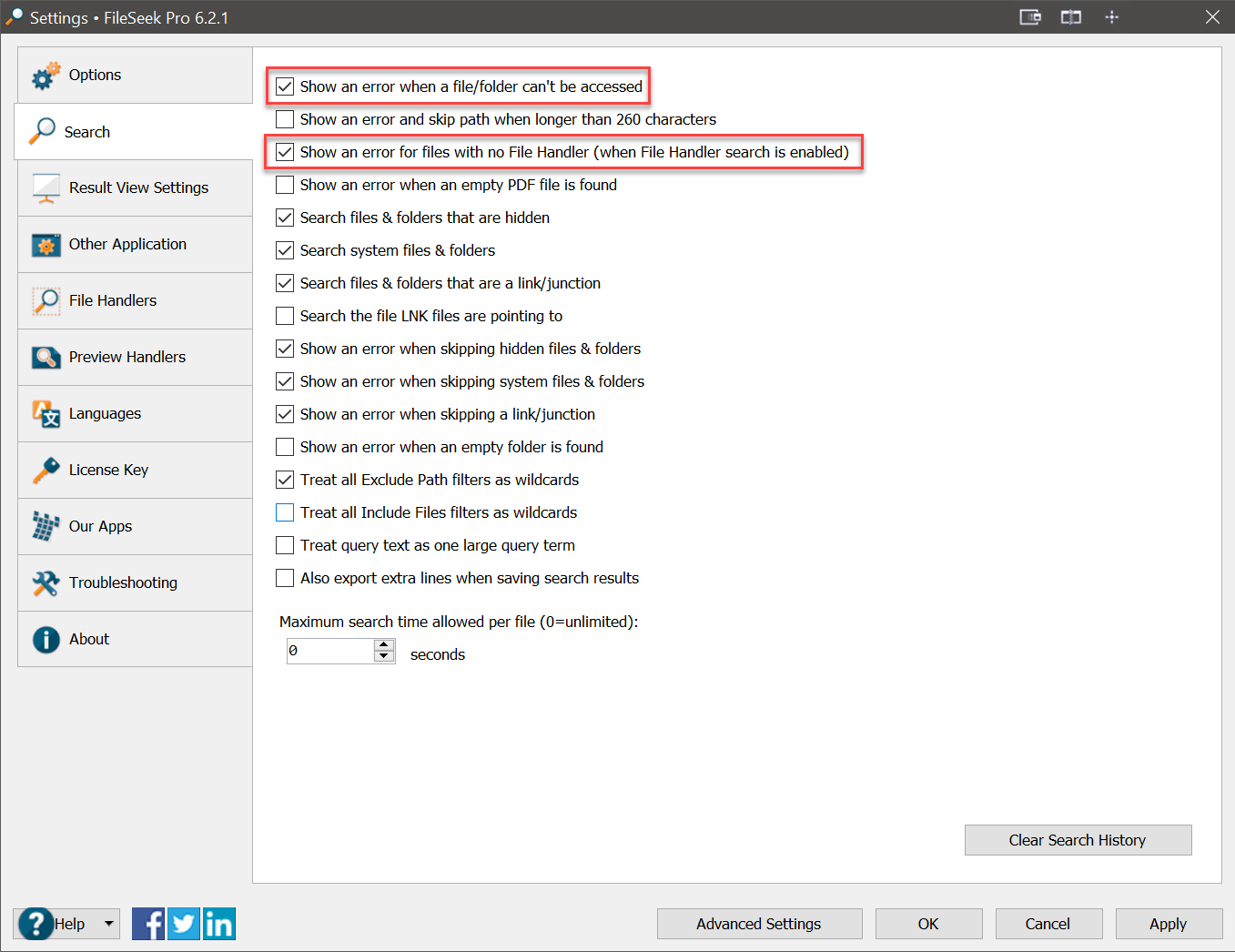Switch to Result View Settings tab

(138, 187)
